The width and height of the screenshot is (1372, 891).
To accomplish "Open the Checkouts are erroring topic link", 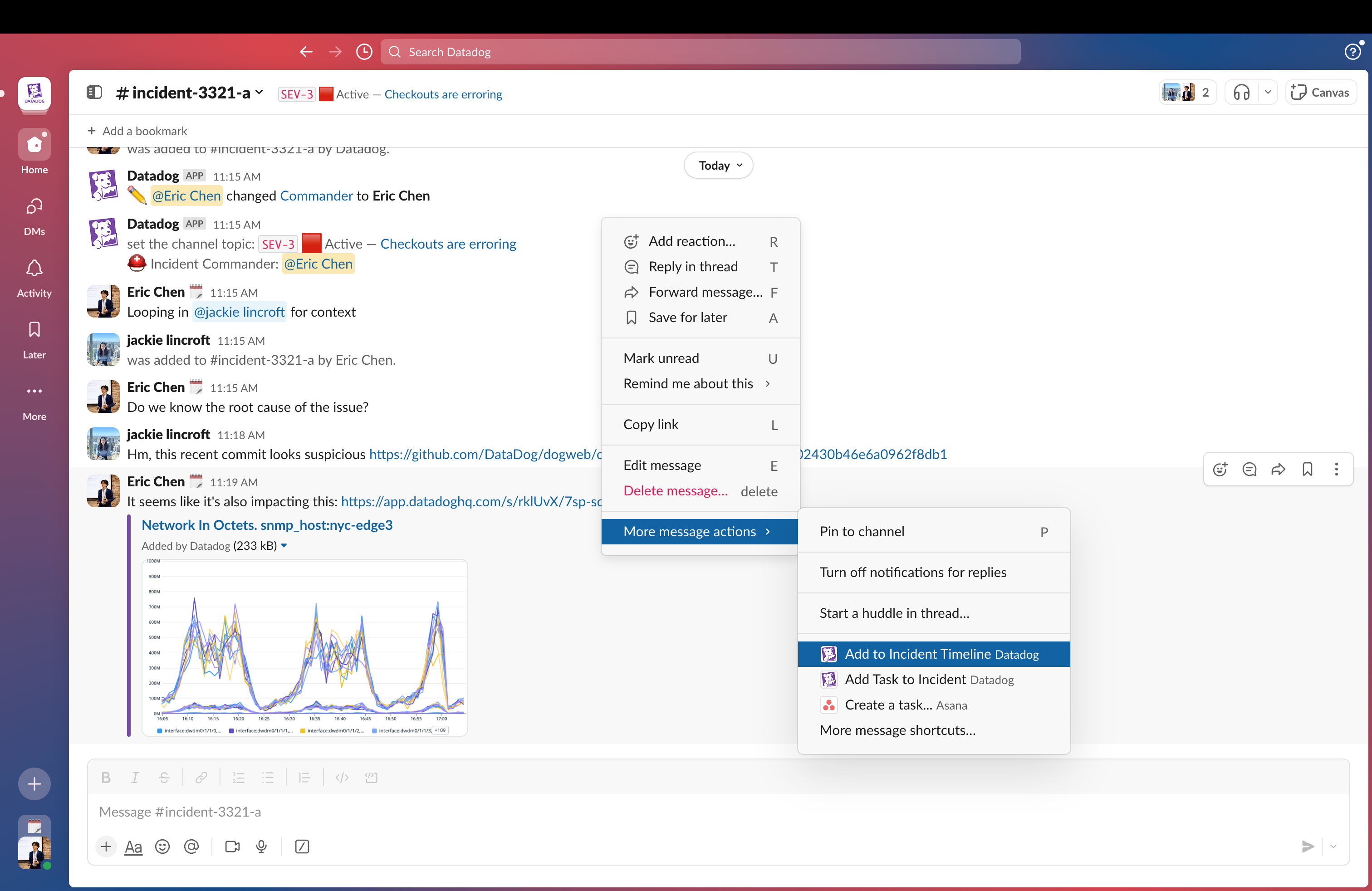I will pos(443,93).
